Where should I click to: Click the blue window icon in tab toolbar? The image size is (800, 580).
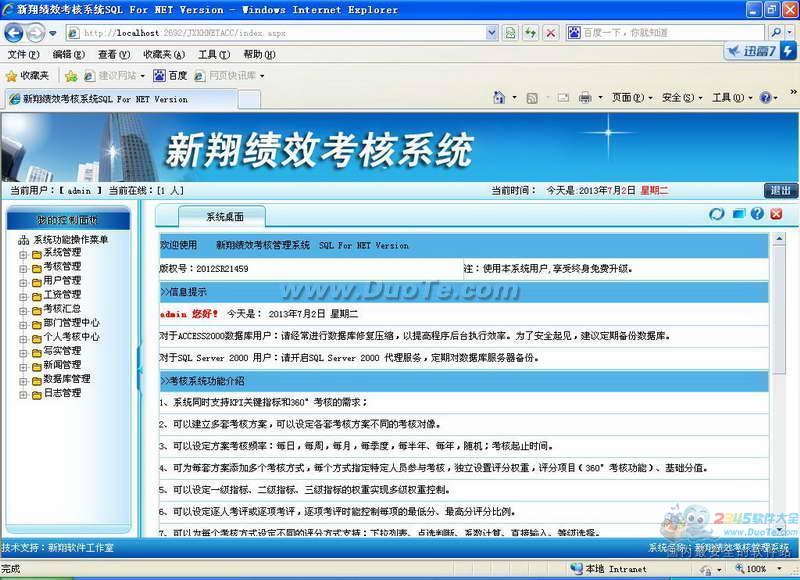[x=738, y=214]
